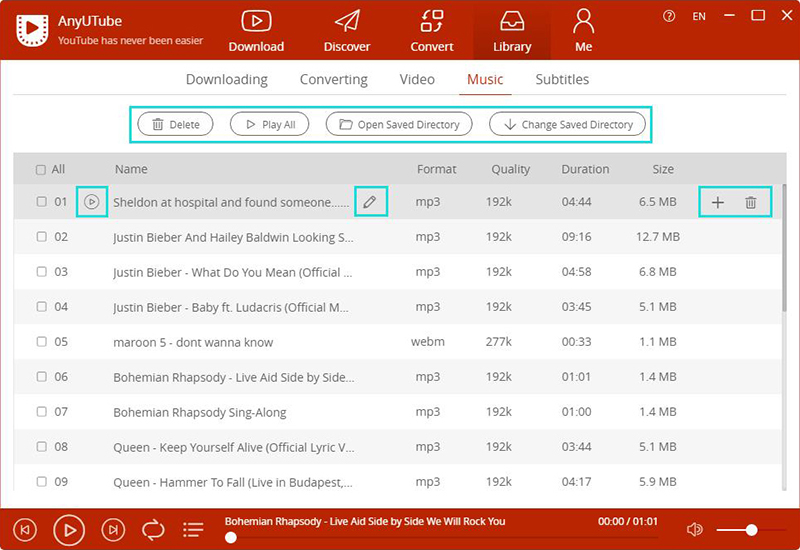This screenshot has width=800, height=550.
Task: Click the plus icon on track 01
Action: coord(718,203)
